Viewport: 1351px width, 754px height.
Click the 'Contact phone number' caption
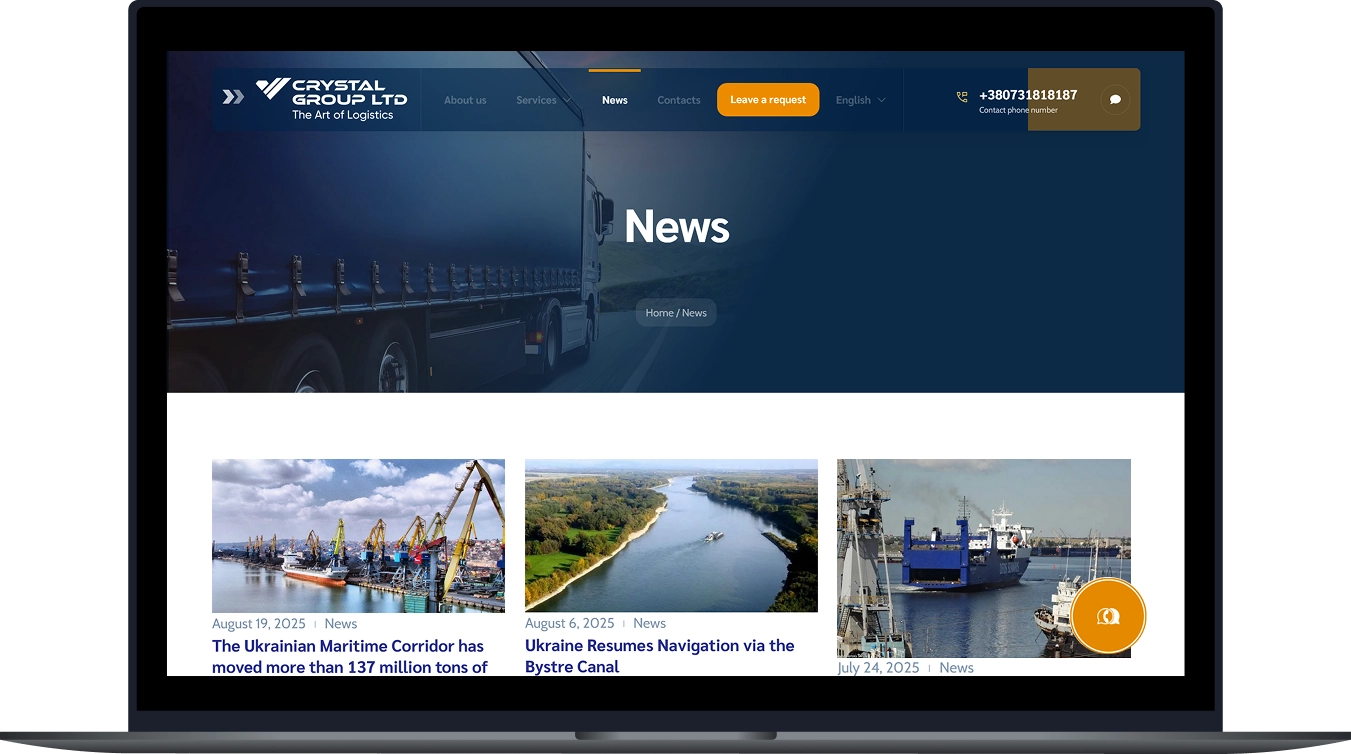coord(1018,110)
